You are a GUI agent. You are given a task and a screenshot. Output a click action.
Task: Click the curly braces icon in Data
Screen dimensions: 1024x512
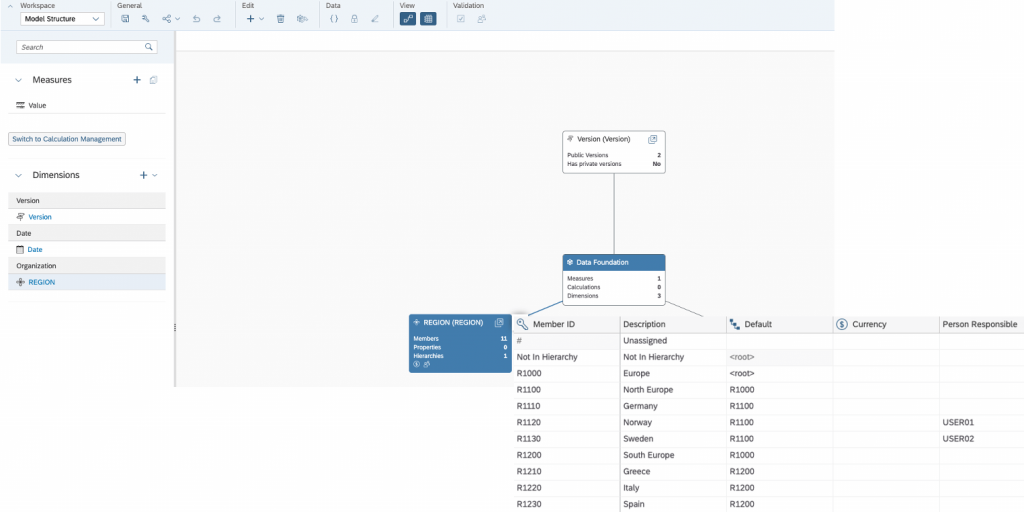tap(334, 19)
